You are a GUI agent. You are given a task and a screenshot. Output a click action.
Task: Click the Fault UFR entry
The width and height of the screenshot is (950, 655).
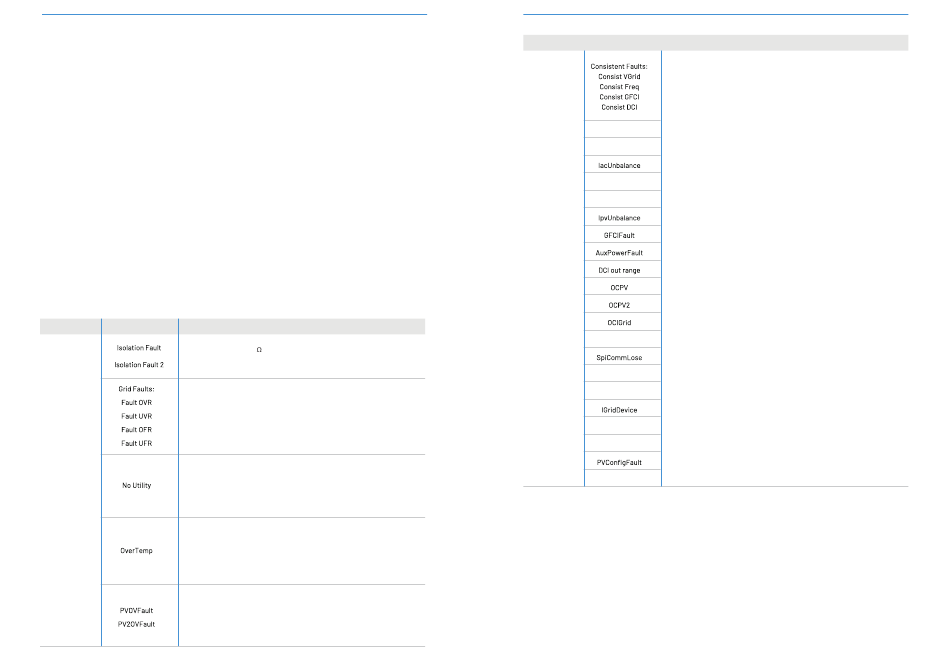(x=137, y=443)
